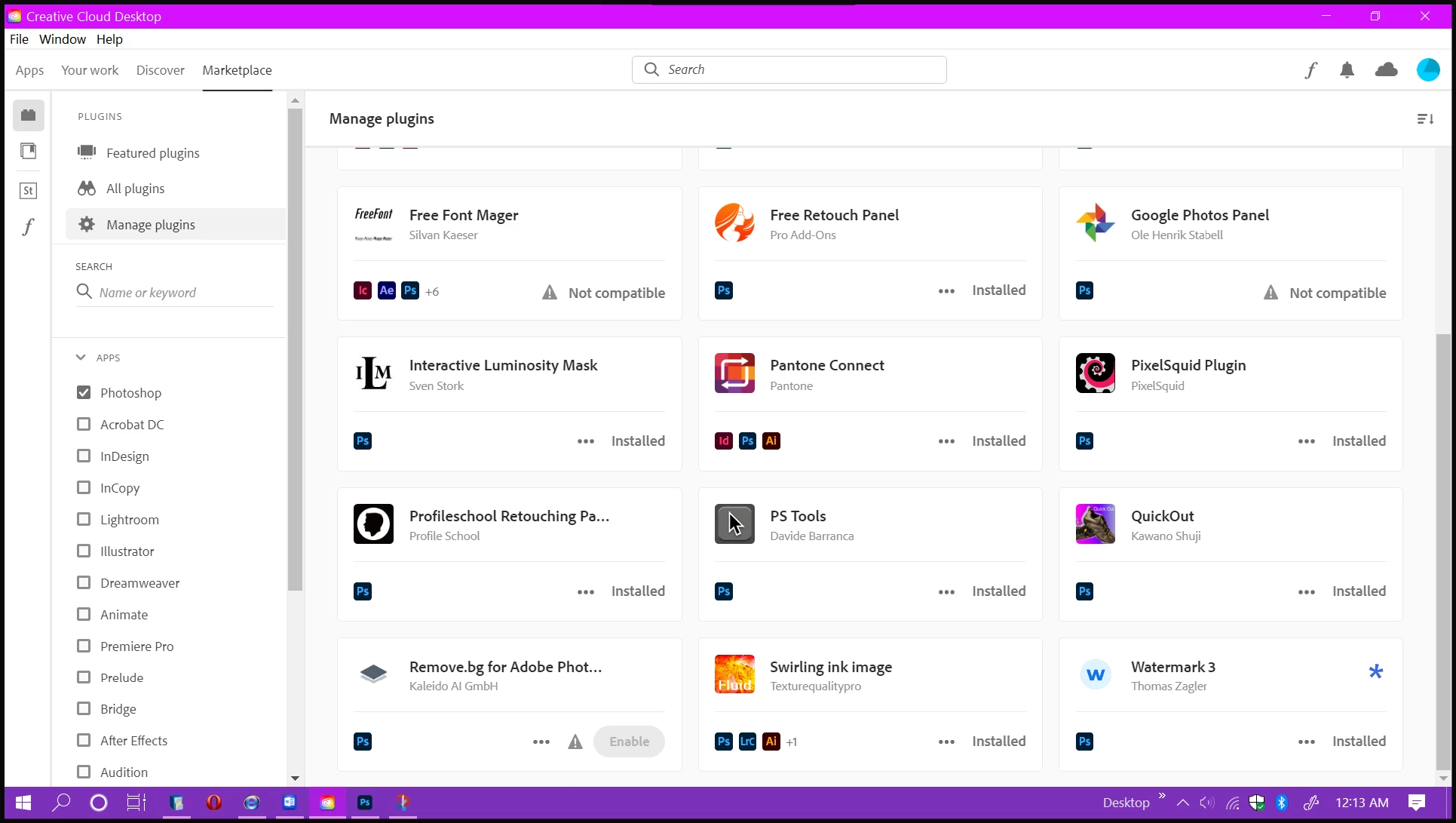Open Photoshop from the Windows taskbar
1456x823 pixels.
click(365, 803)
